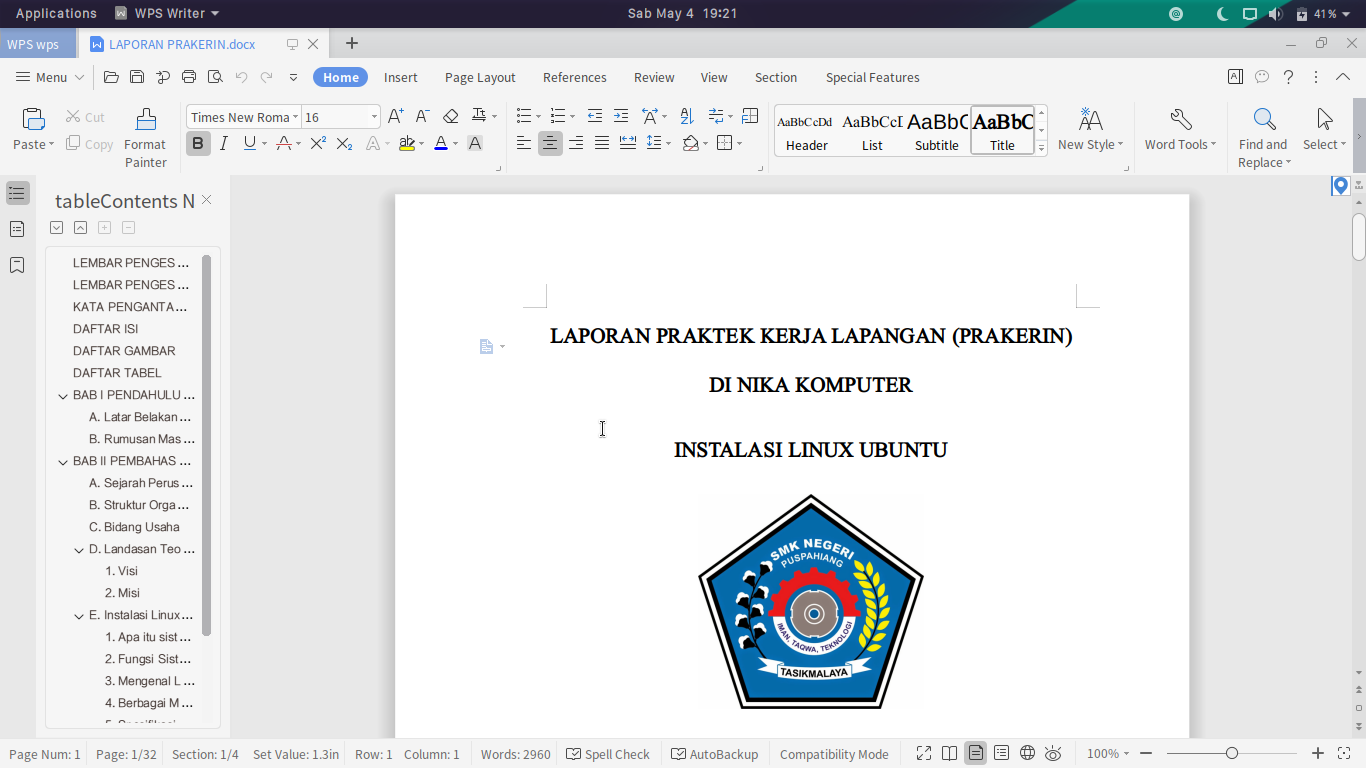Click the Grow Font size icon
1366x768 pixels.
(x=396, y=117)
